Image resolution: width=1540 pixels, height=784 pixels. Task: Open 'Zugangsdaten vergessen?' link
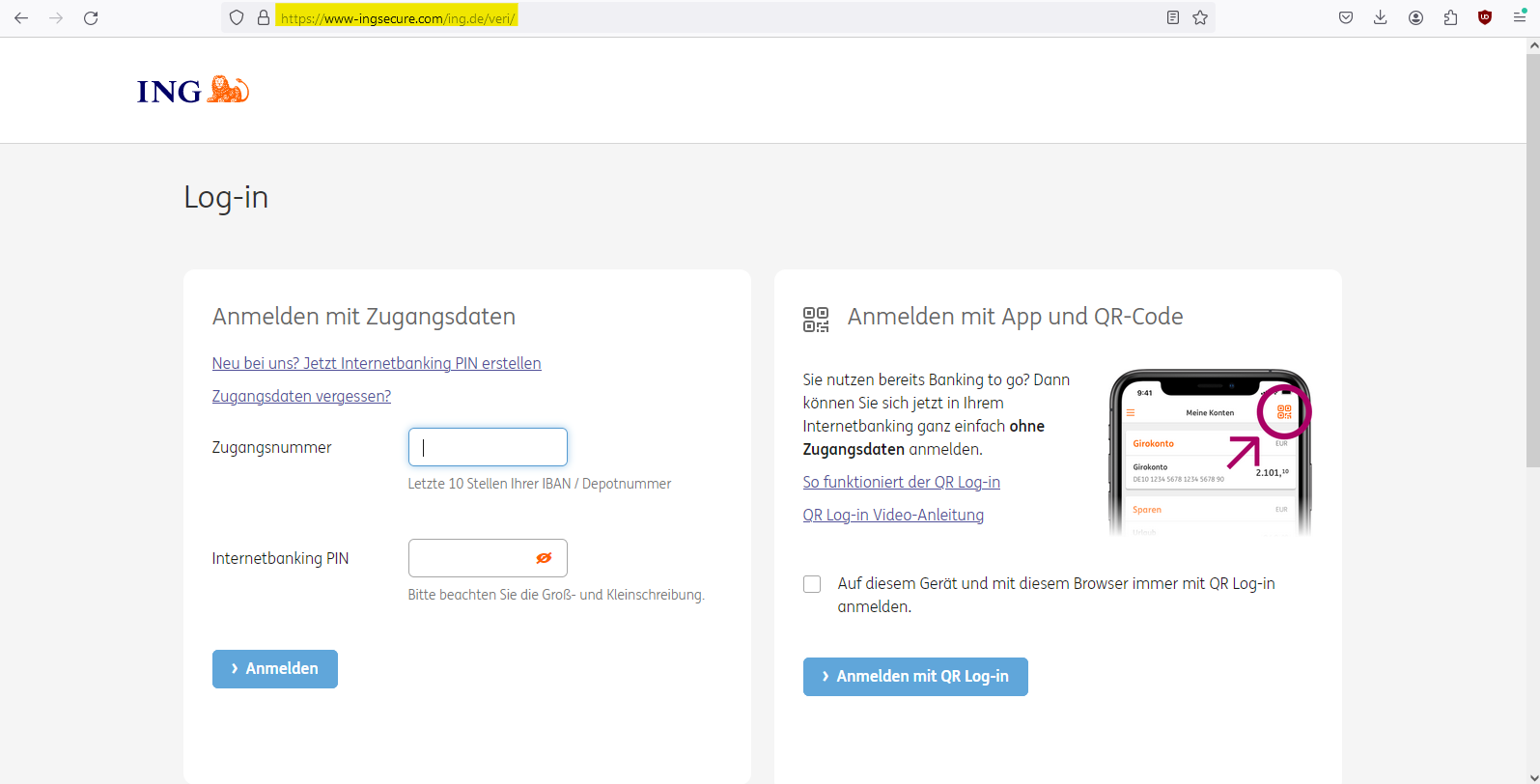click(301, 396)
